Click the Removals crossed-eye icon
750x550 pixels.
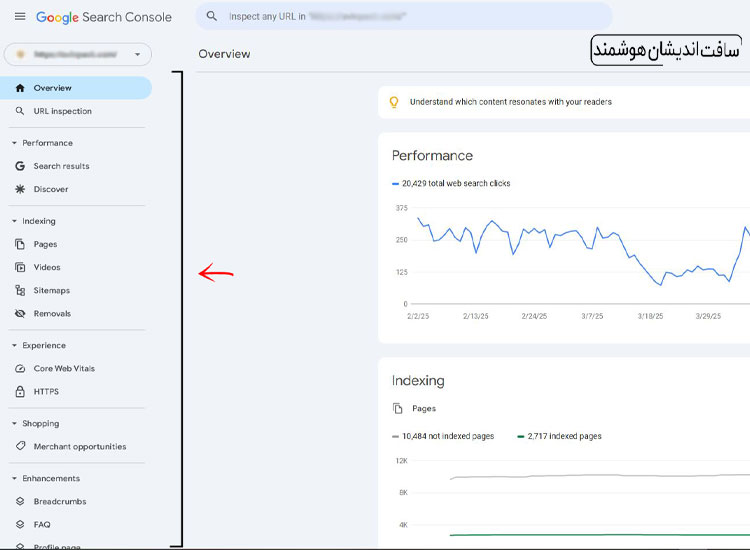(20, 313)
